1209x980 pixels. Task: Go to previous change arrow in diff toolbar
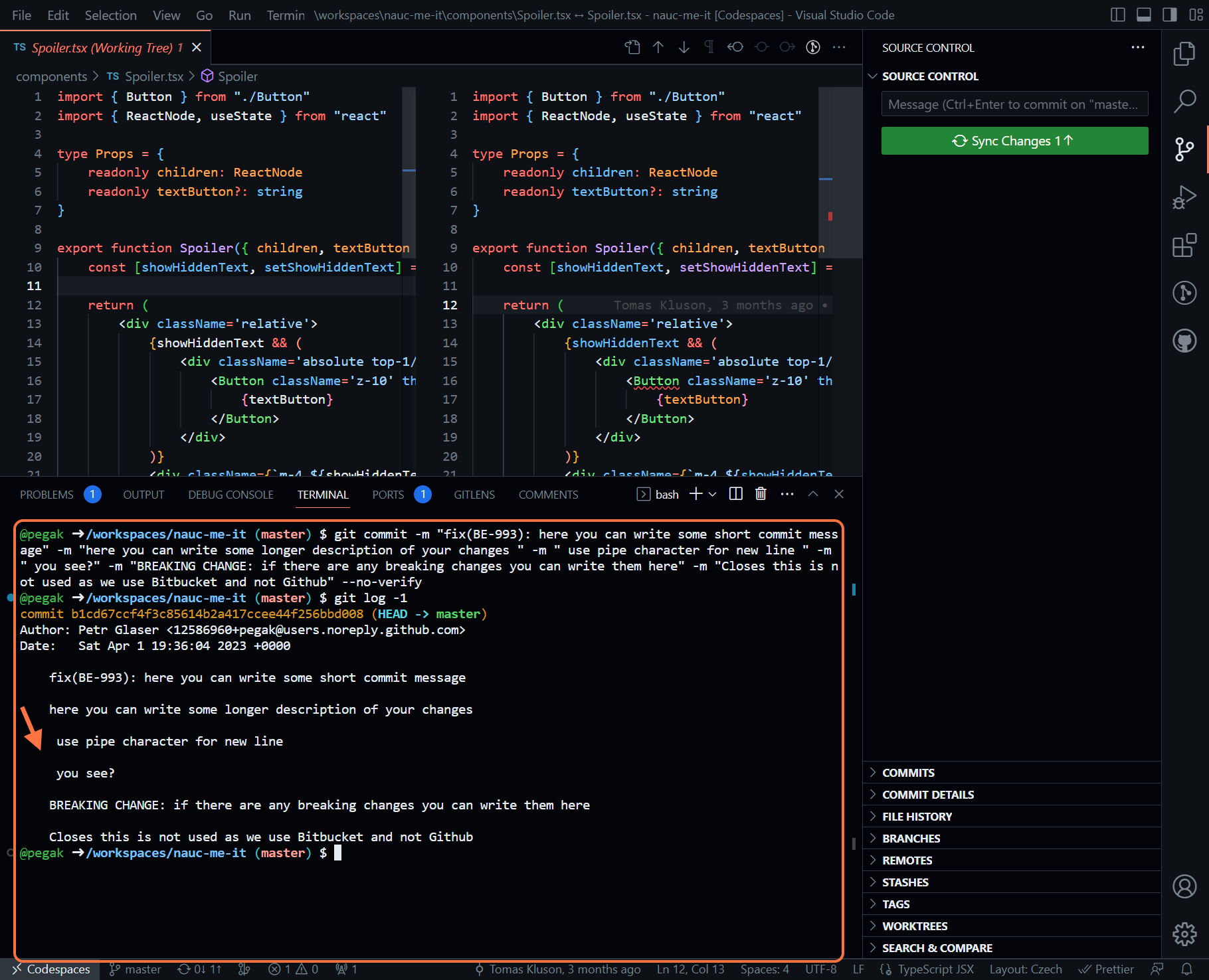658,47
